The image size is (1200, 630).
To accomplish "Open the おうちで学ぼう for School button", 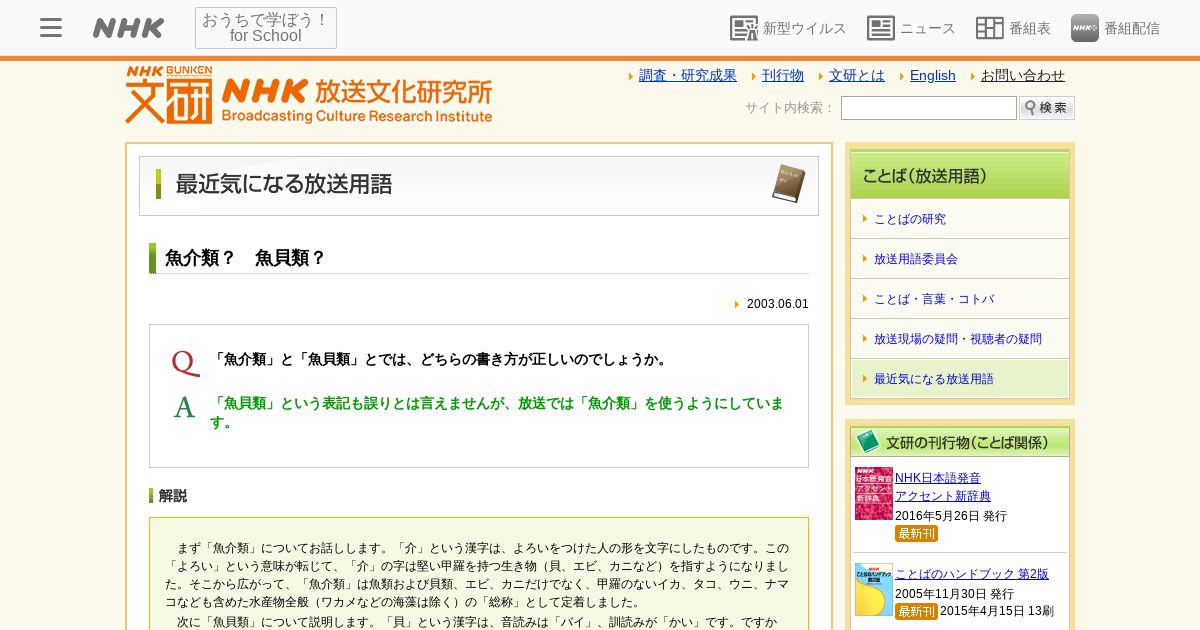I will 266,28.
